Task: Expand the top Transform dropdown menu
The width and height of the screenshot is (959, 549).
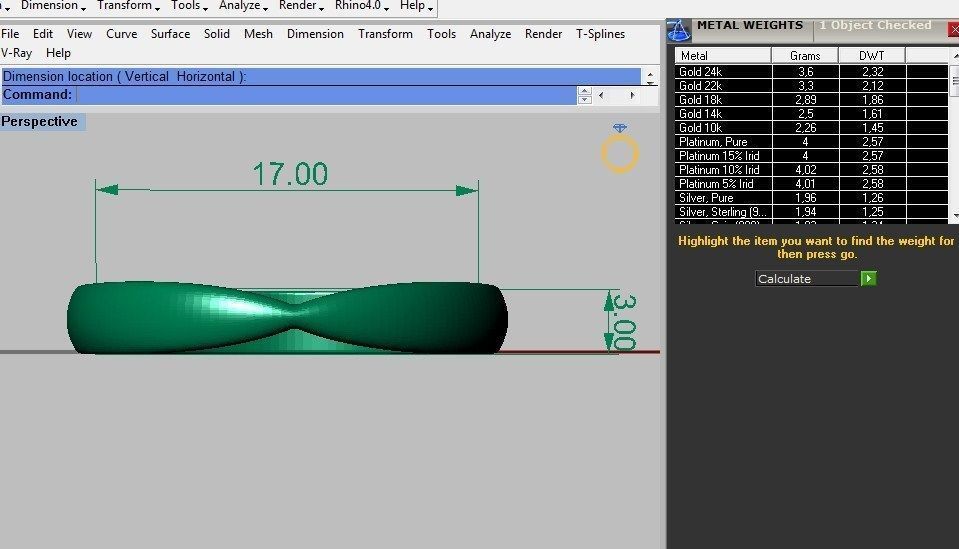Action: [128, 6]
